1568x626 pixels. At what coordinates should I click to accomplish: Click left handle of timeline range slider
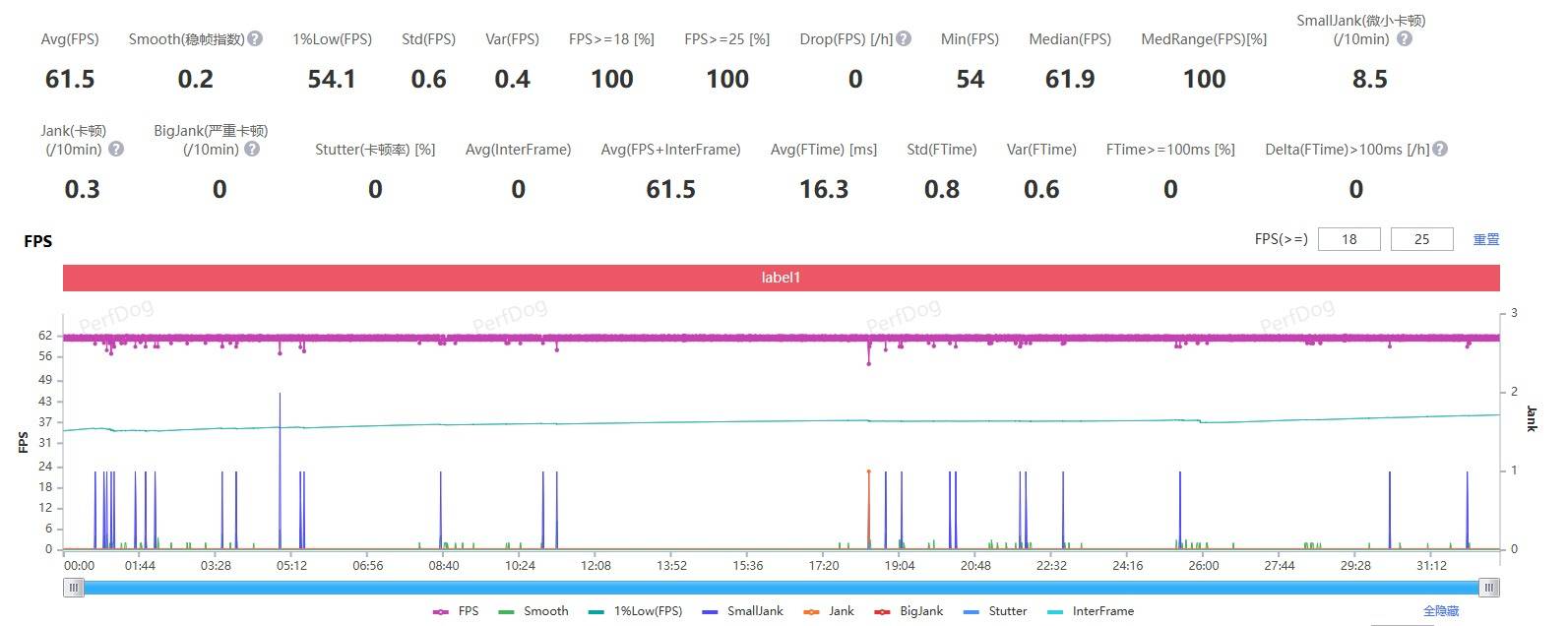coord(73,588)
